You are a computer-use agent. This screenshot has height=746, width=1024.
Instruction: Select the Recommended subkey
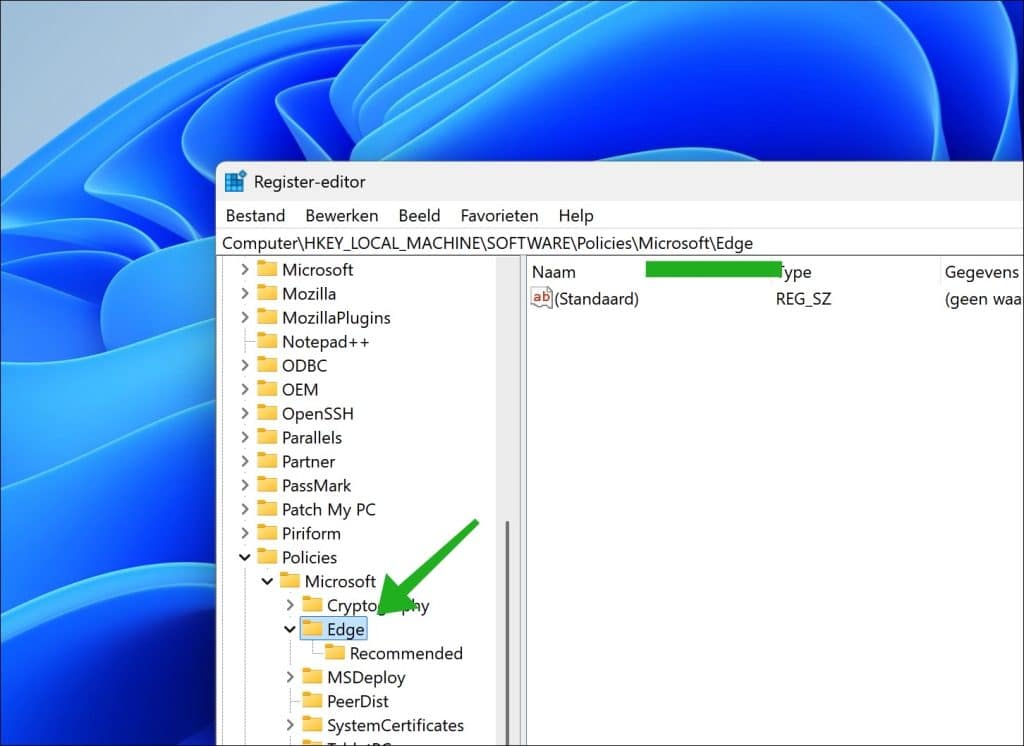tap(406, 653)
